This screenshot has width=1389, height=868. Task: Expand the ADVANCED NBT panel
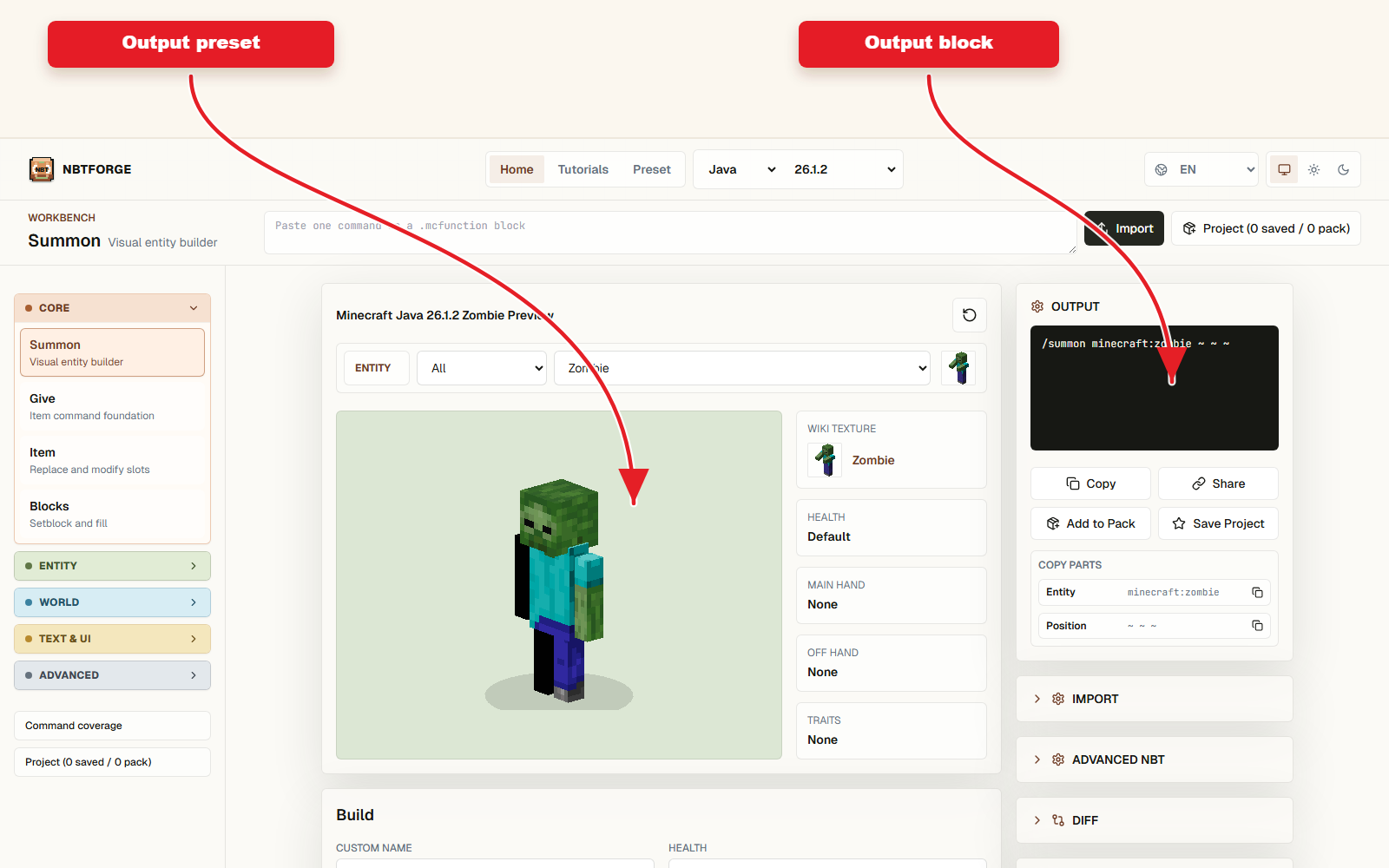[1154, 759]
